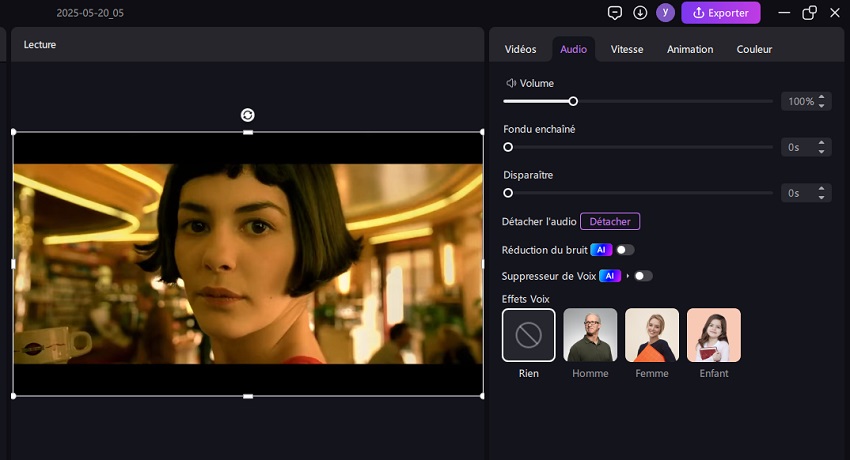Click the Disparaître slider handle
The image size is (850, 460).
tap(508, 193)
